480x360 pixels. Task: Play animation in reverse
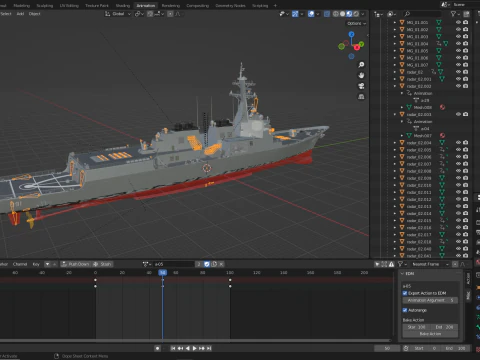[187, 348]
